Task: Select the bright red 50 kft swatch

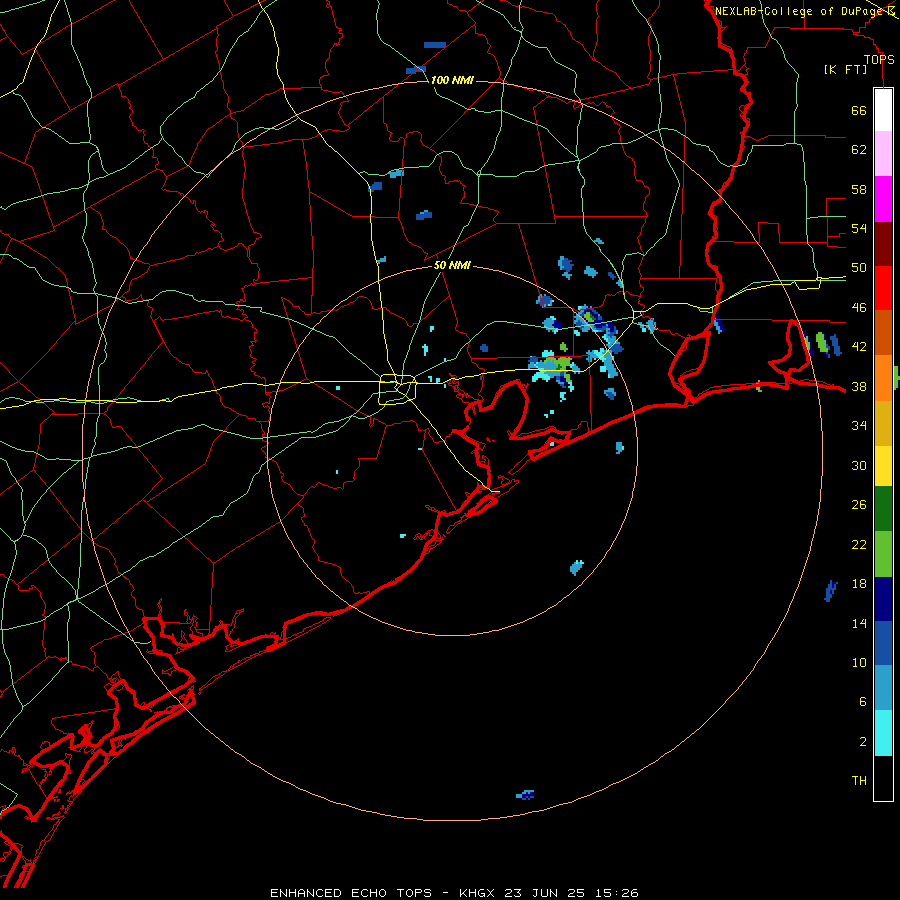Action: (883, 289)
